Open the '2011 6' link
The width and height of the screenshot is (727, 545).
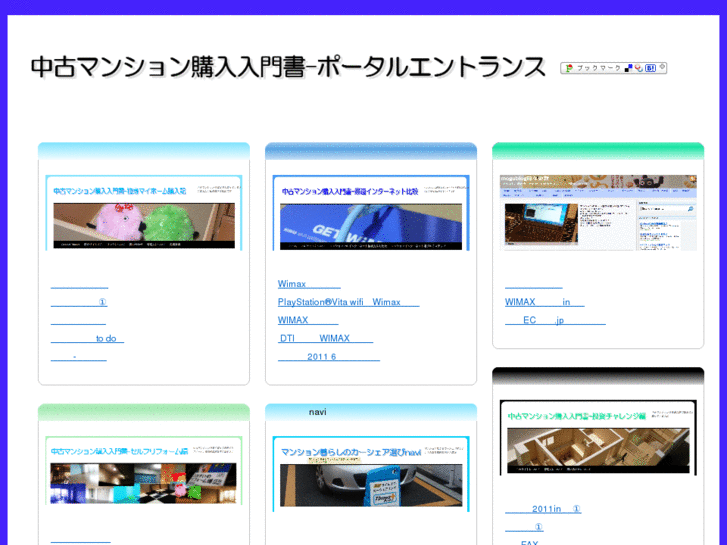point(329,356)
